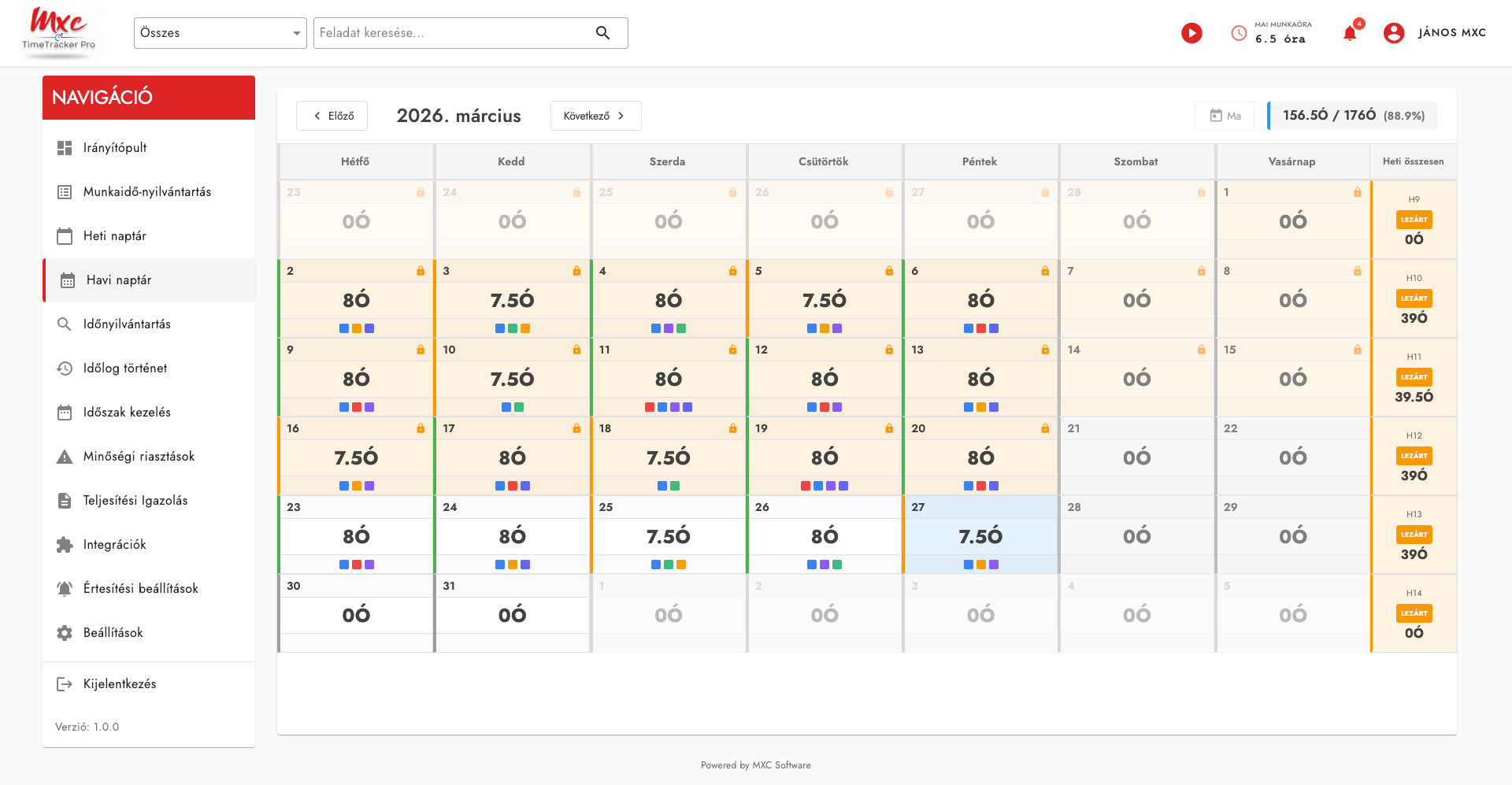
Task: Click the red task square on March 11
Action: [650, 407]
